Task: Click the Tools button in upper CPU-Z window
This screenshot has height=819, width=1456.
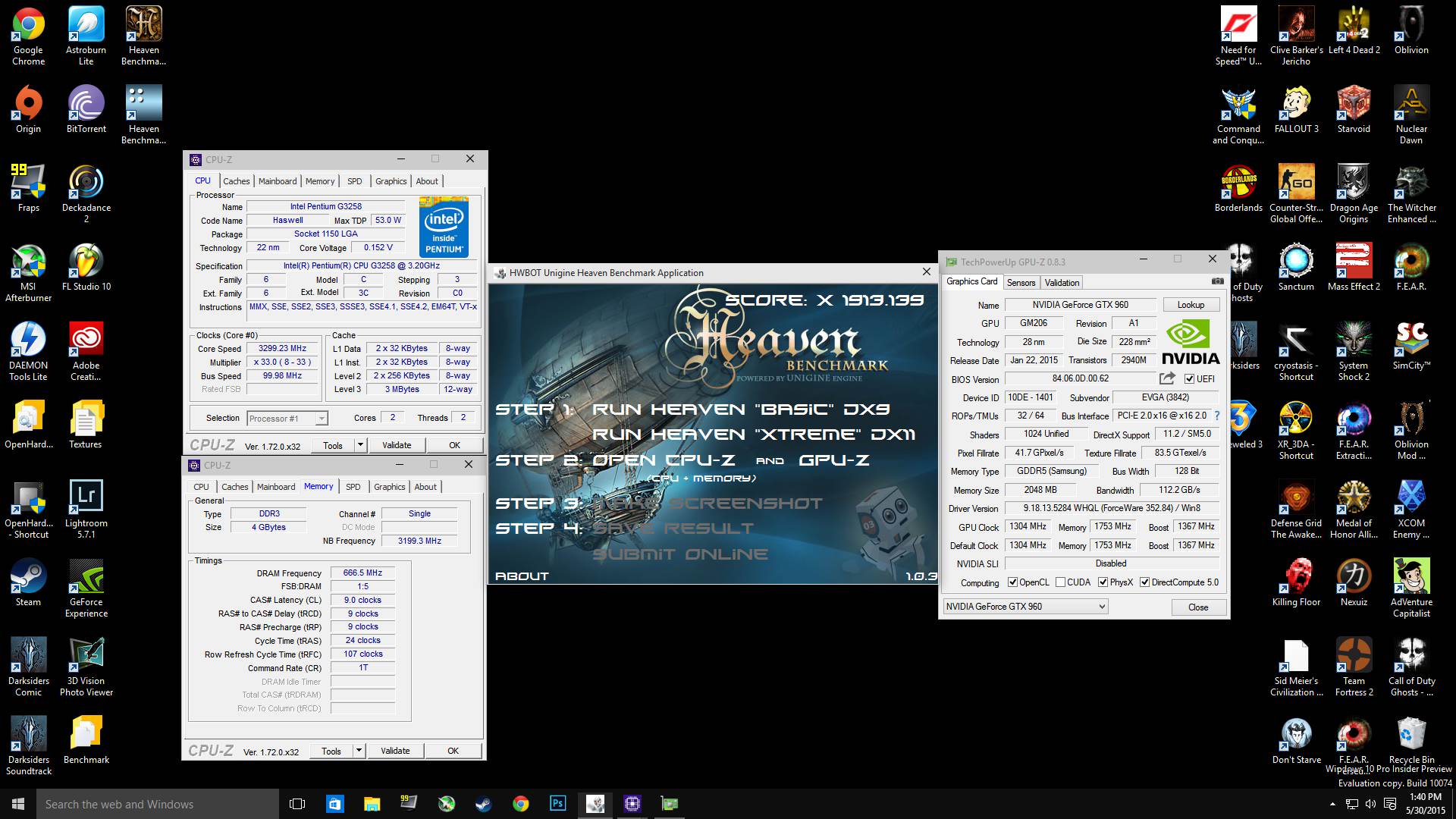Action: click(333, 445)
